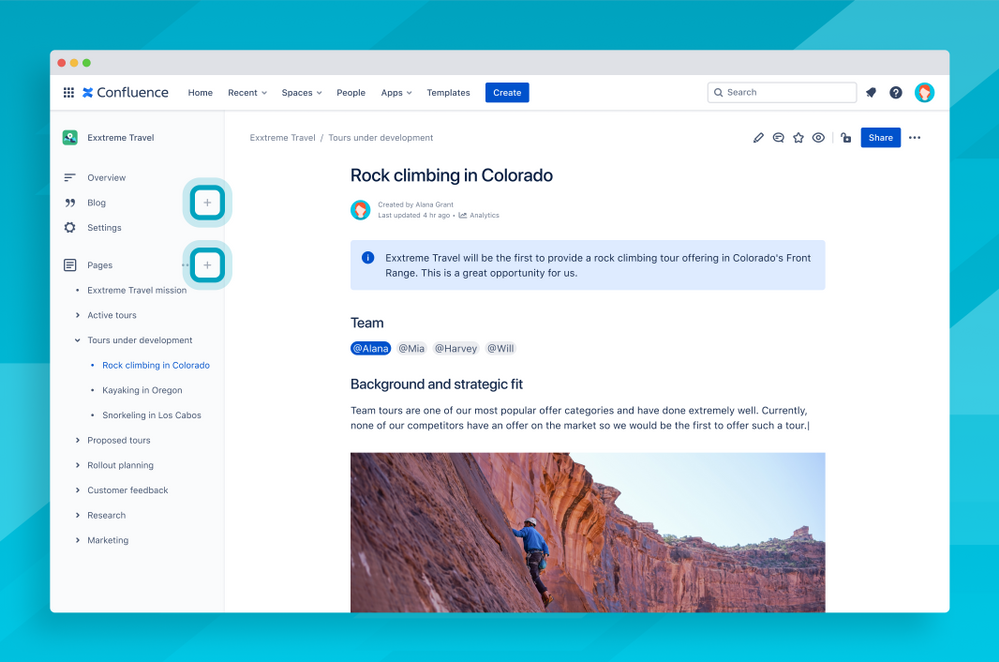Click the Blog quote icon

pyautogui.click(x=69, y=203)
